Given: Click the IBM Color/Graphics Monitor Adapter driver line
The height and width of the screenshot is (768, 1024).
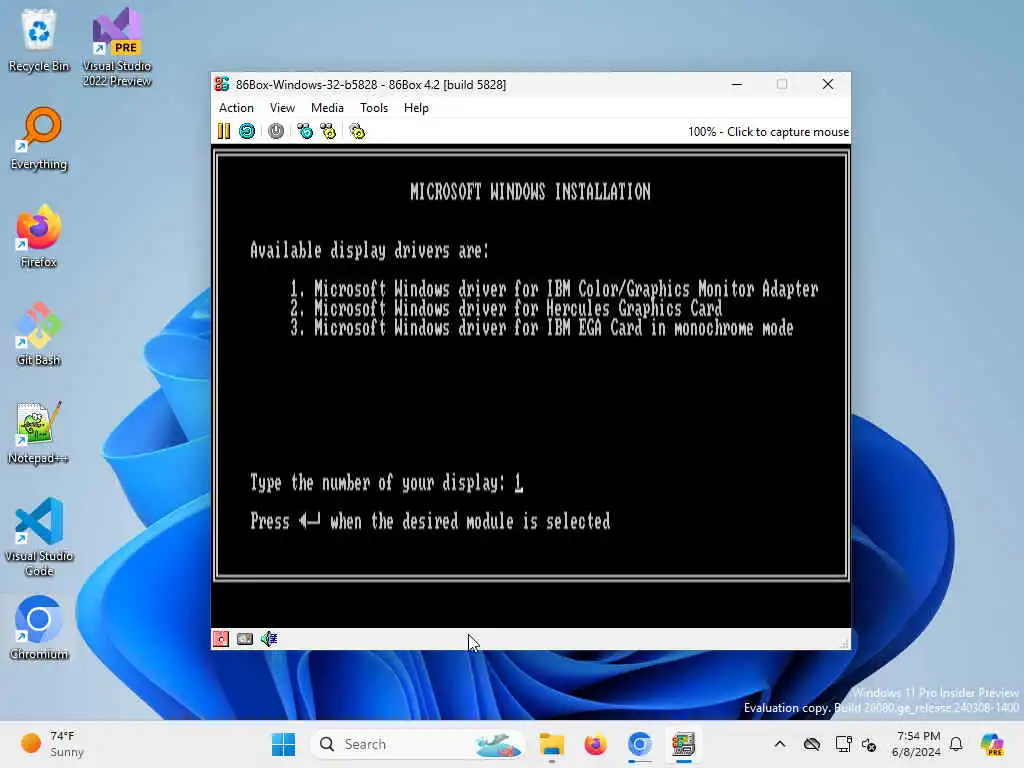Looking at the screenshot, I should [554, 289].
